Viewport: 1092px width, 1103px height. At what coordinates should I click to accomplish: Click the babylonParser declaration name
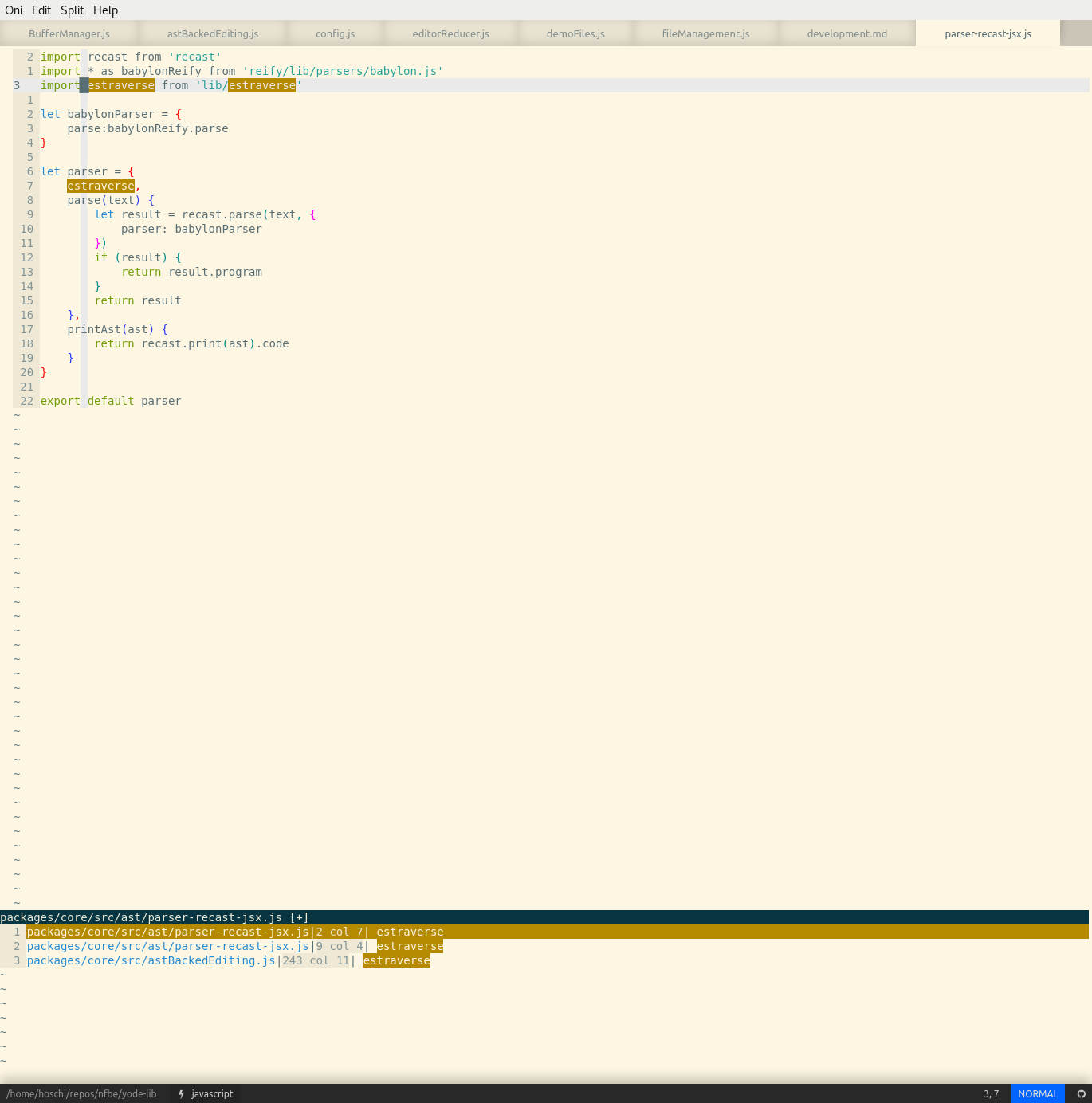pos(111,114)
